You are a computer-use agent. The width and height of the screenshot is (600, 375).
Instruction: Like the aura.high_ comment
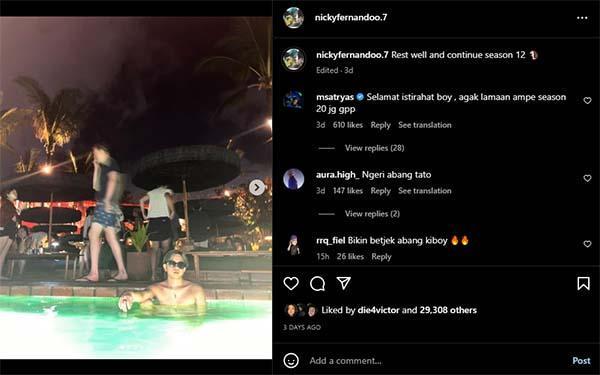tap(587, 178)
